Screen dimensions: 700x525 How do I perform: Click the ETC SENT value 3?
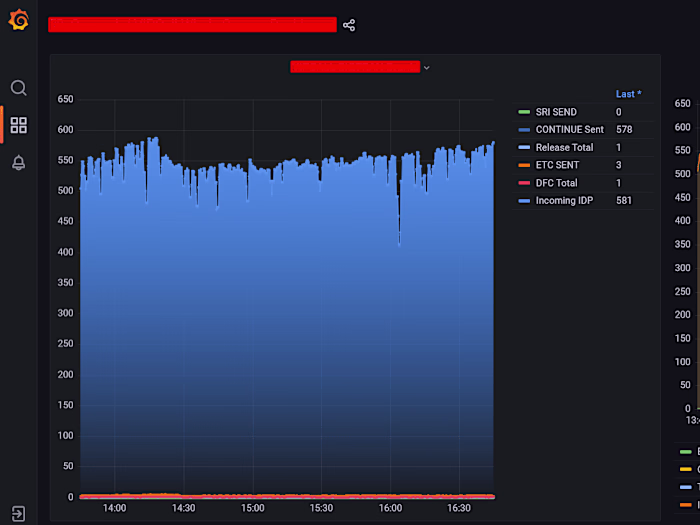pos(619,165)
